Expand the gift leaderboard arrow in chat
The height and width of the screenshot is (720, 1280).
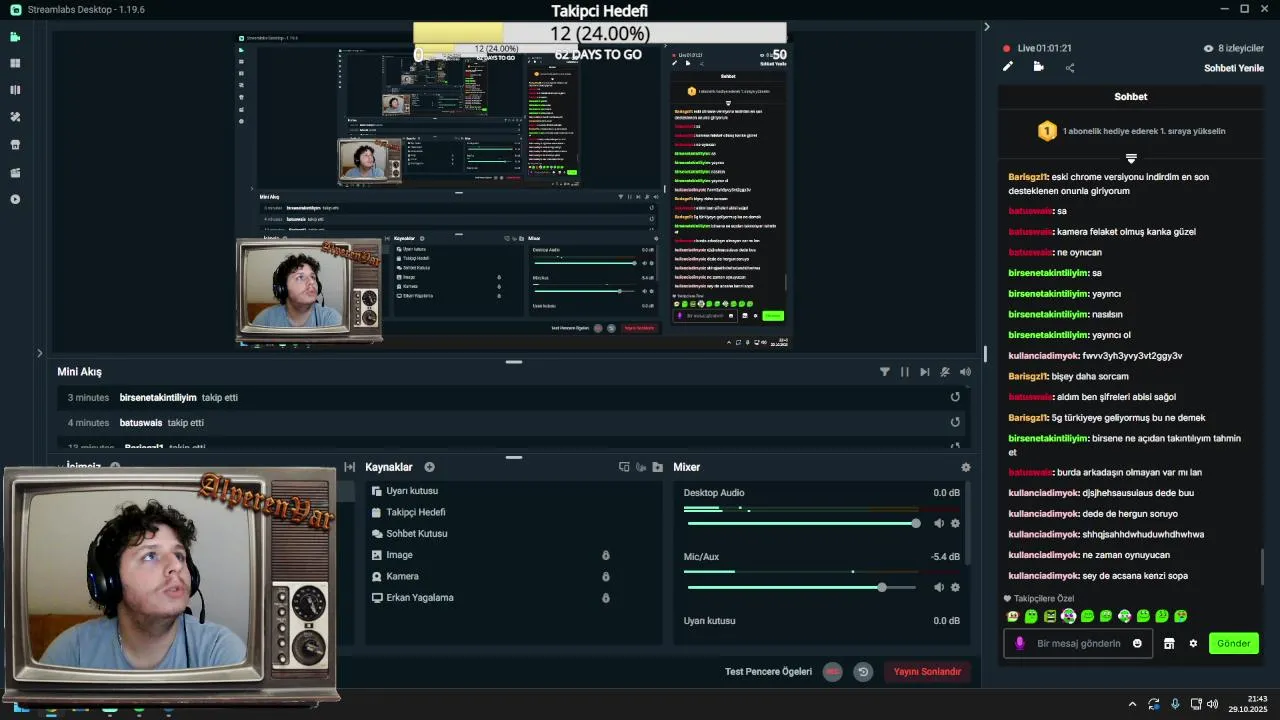coord(1131,158)
